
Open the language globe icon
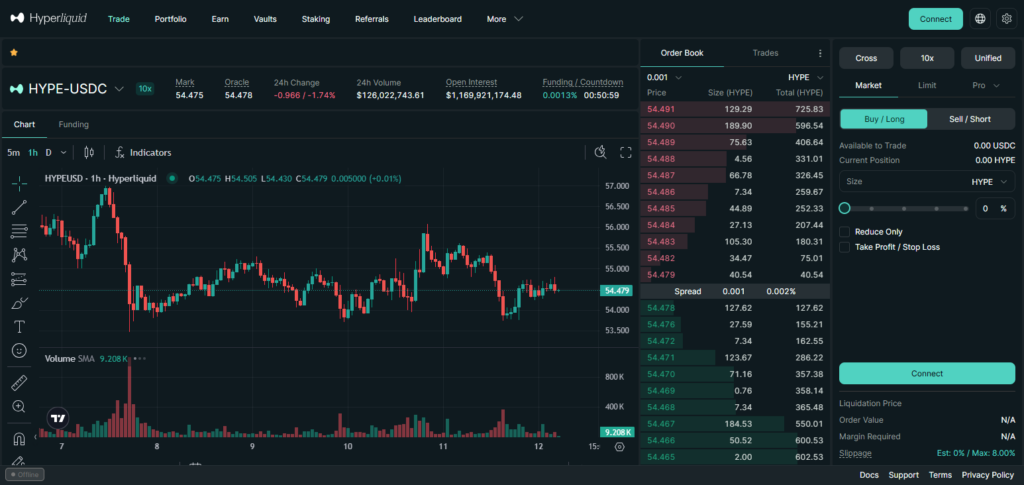point(980,19)
